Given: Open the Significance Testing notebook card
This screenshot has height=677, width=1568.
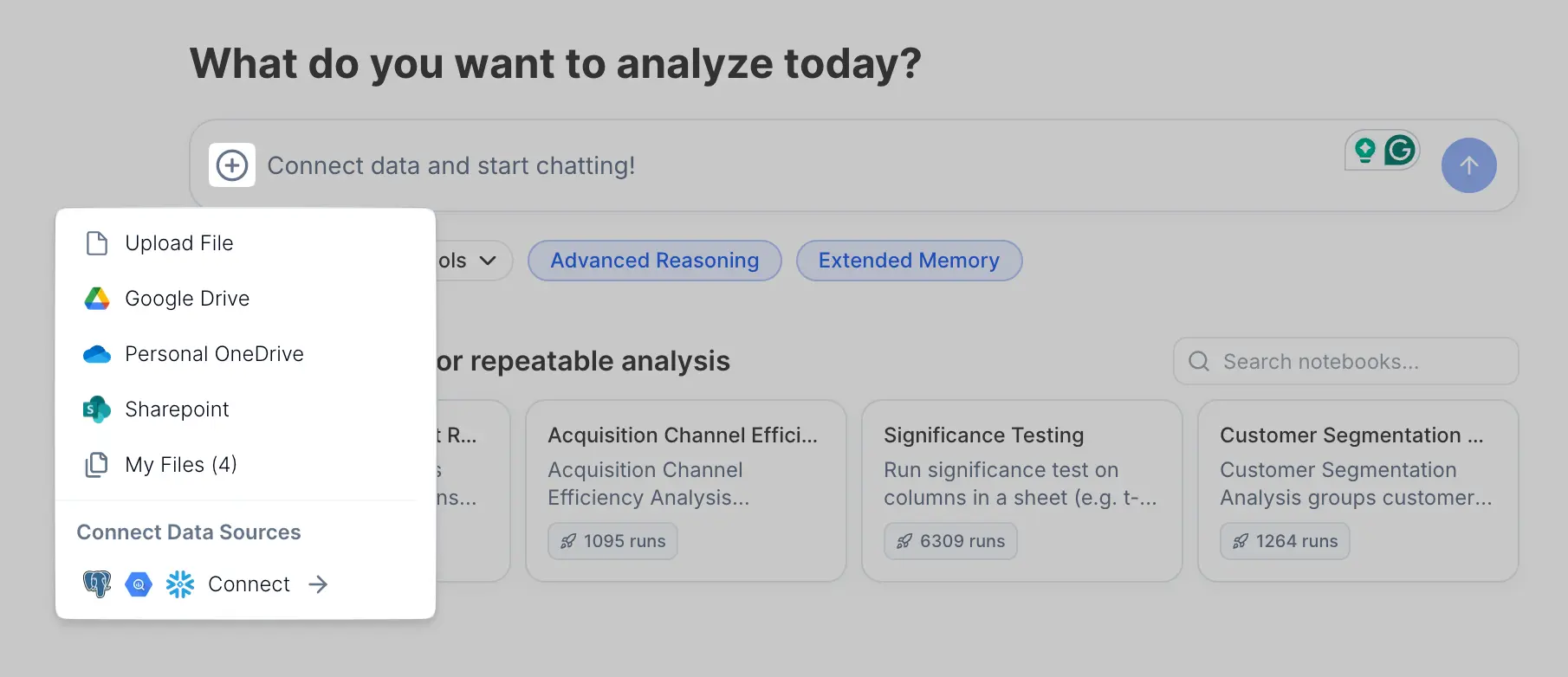Looking at the screenshot, I should (x=1021, y=490).
